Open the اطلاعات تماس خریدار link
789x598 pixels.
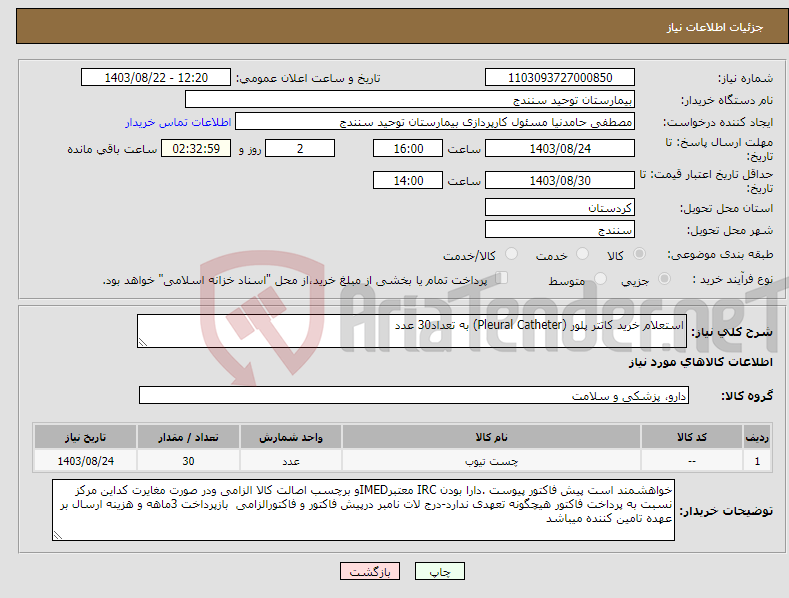tap(178, 122)
